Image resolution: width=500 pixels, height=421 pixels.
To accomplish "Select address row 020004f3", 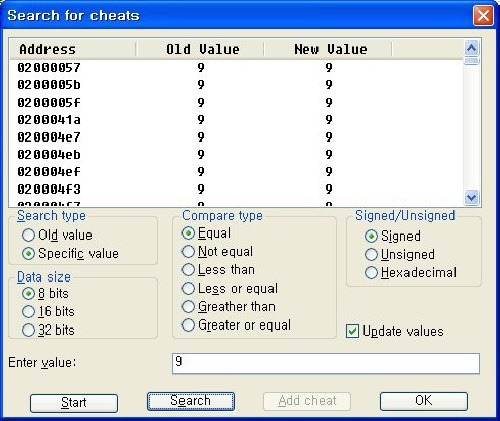I will 236,189.
